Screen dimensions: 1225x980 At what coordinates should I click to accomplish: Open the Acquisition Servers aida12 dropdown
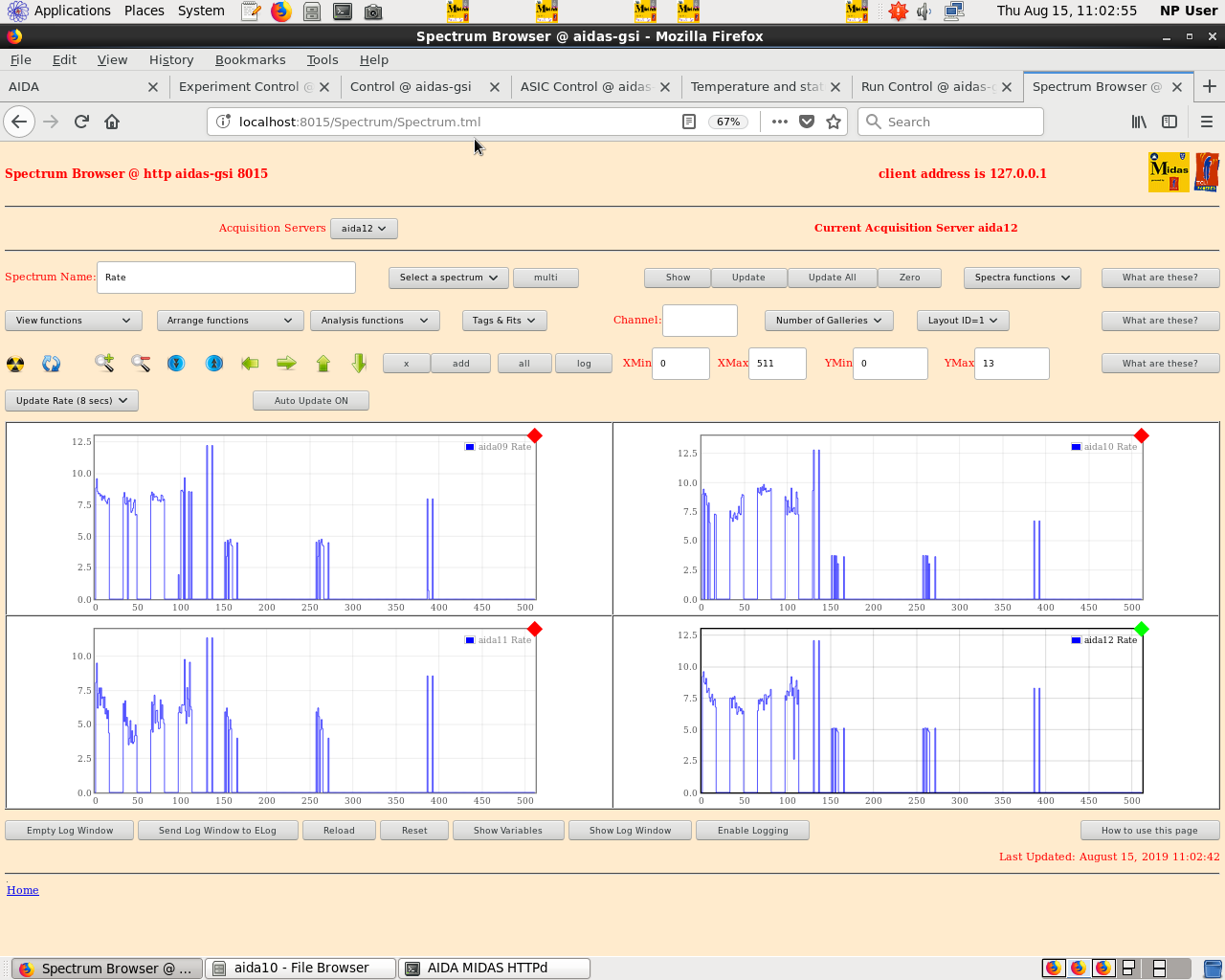364,229
